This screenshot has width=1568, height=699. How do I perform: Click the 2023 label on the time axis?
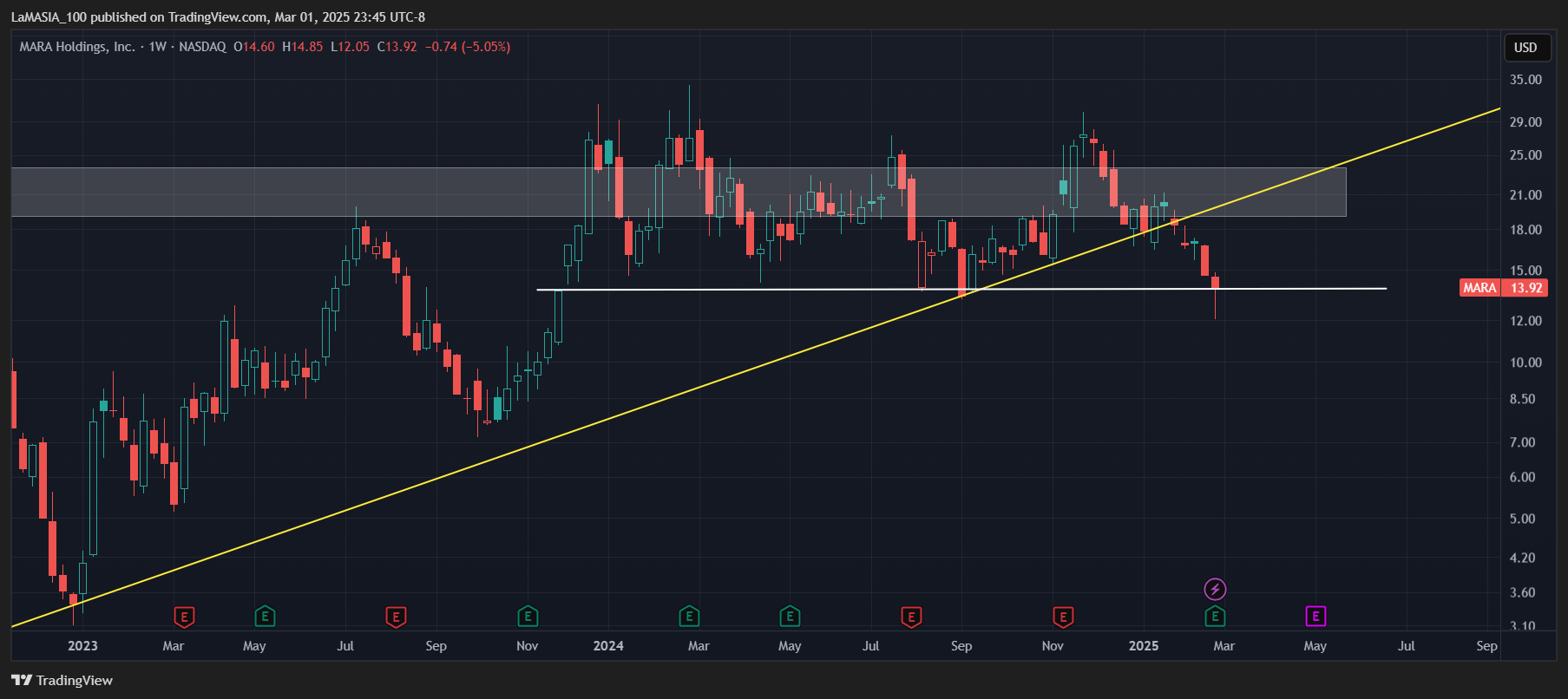point(82,645)
